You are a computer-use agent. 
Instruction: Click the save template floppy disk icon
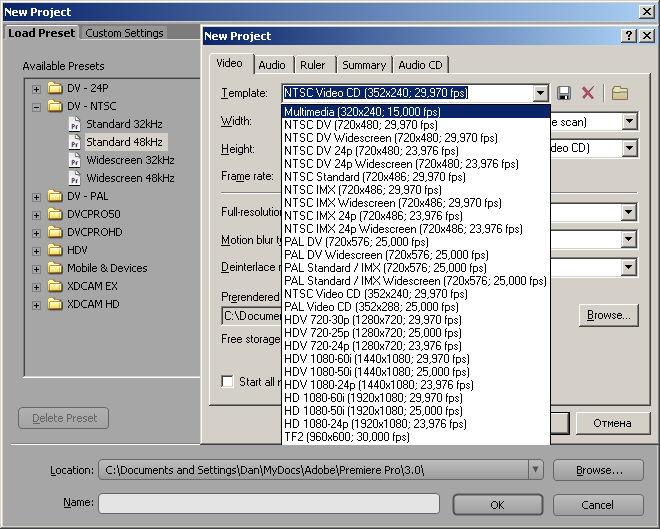[565, 93]
